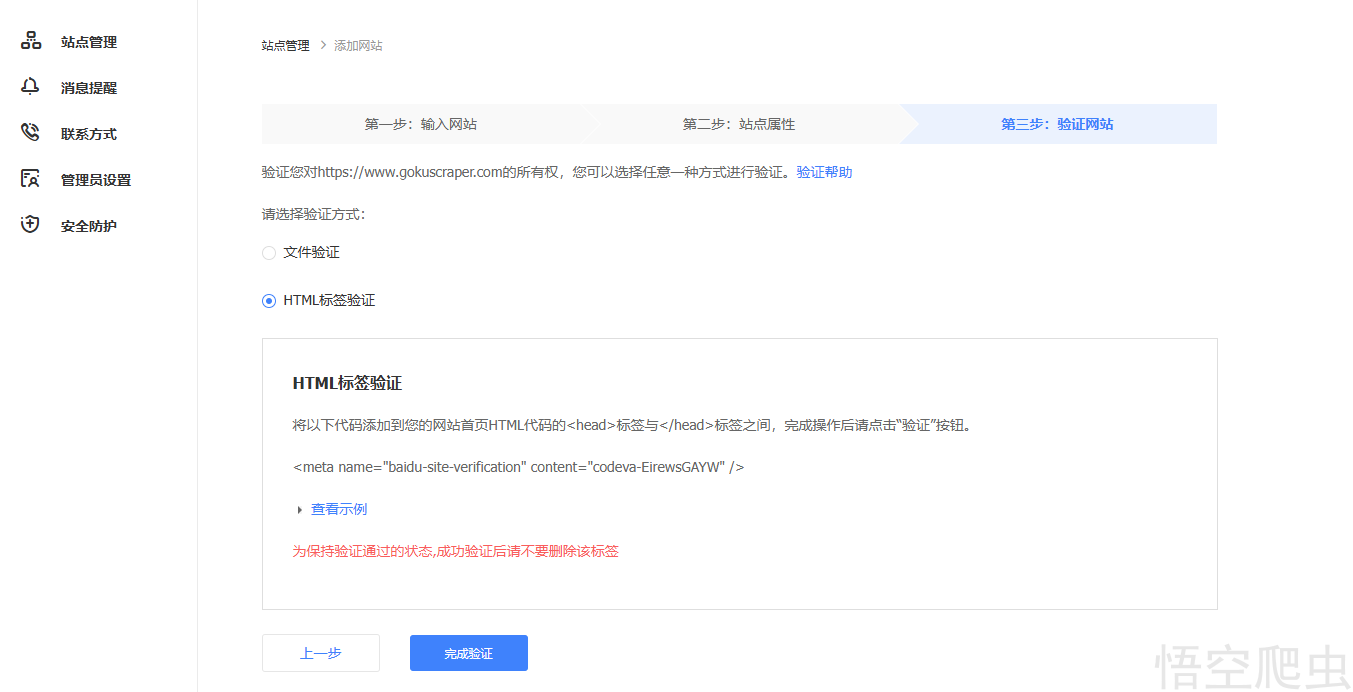This screenshot has width=1353, height=692.
Task: Click the 联系方式 phone icon
Action: [x=30, y=132]
